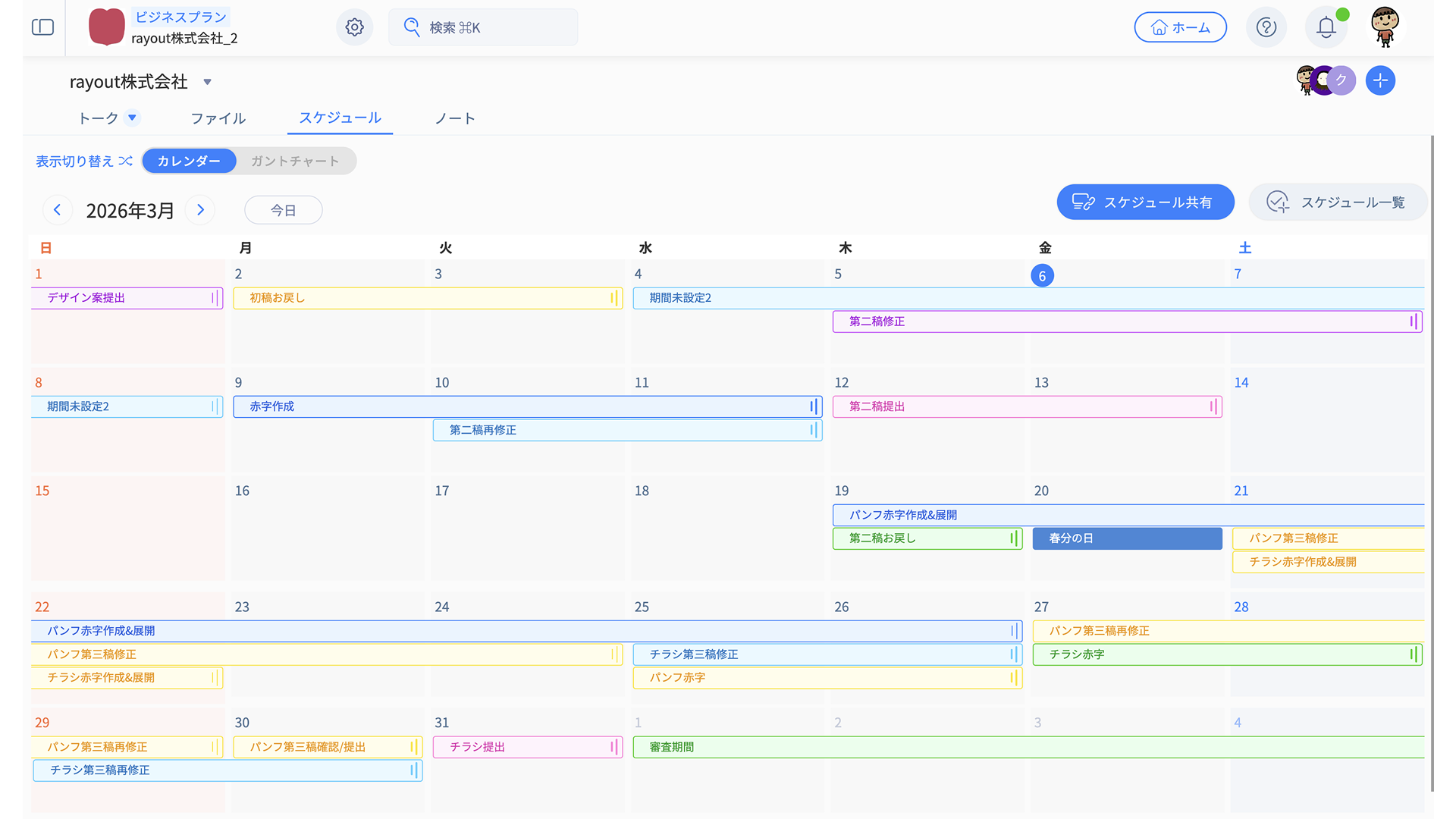Toggle the sidebar panel icon
1456x819 pixels.
click(42, 27)
